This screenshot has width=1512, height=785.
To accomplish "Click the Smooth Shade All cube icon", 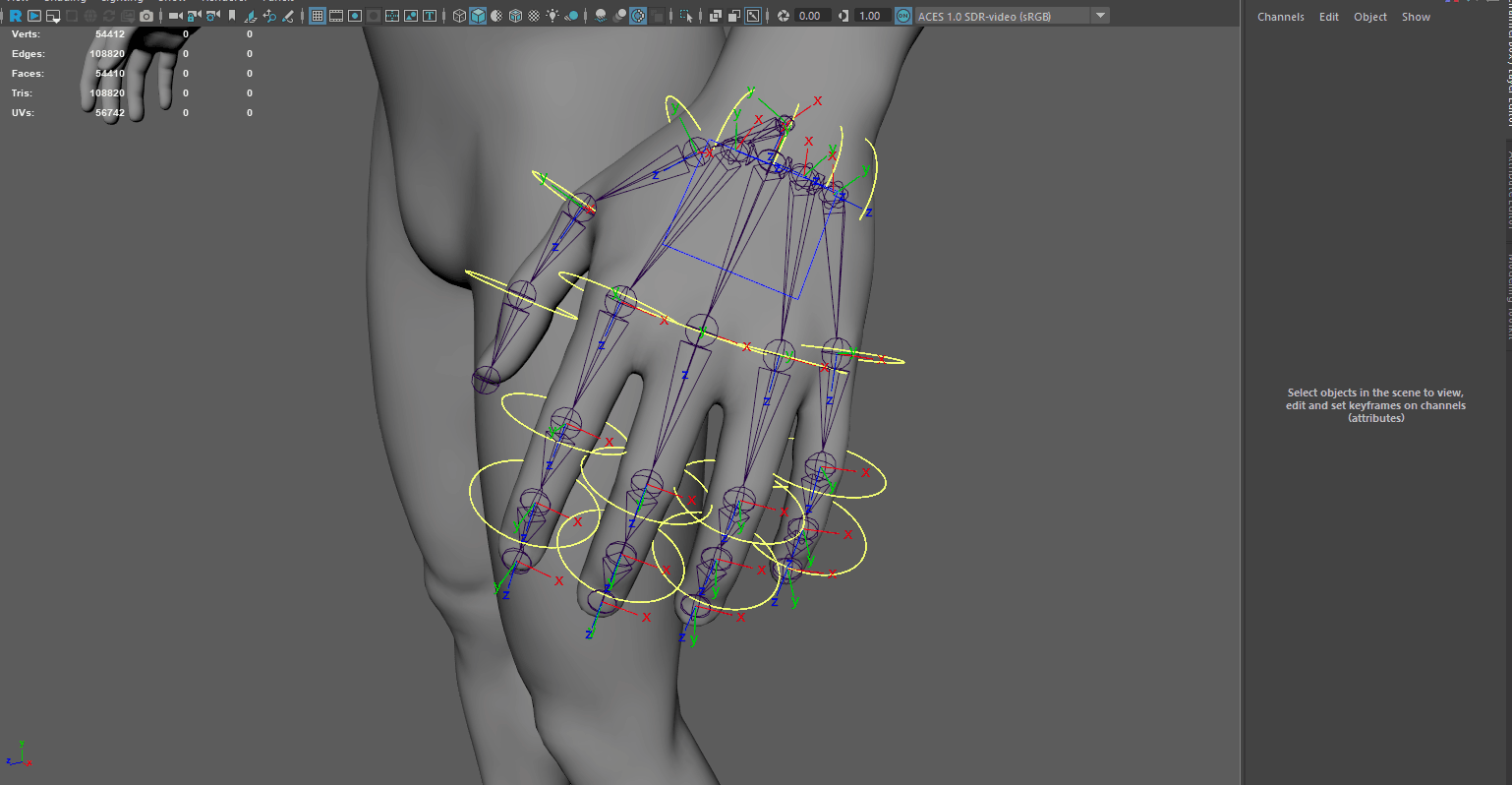I will (478, 16).
